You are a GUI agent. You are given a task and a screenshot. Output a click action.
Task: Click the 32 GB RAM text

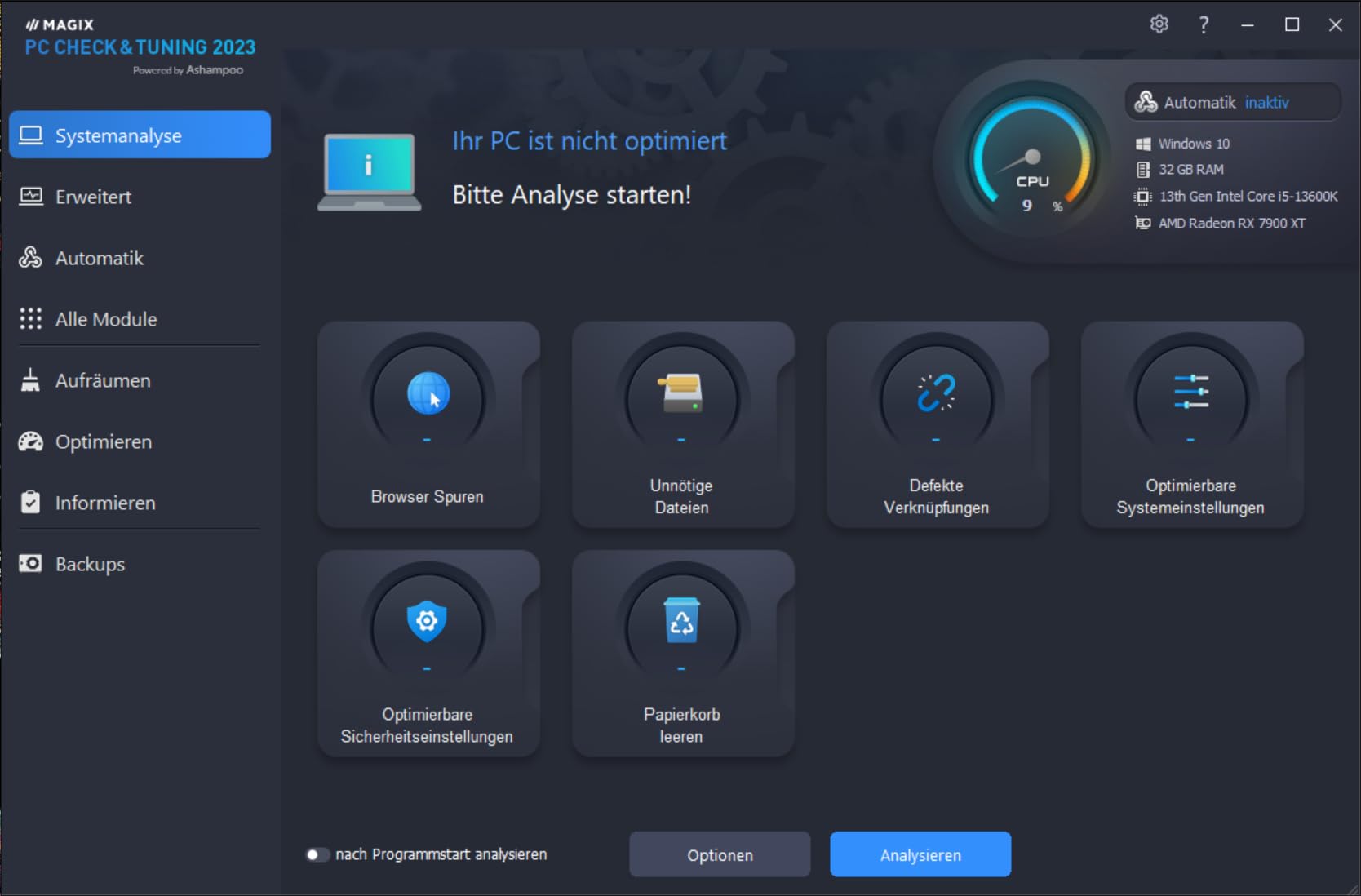point(1191,170)
